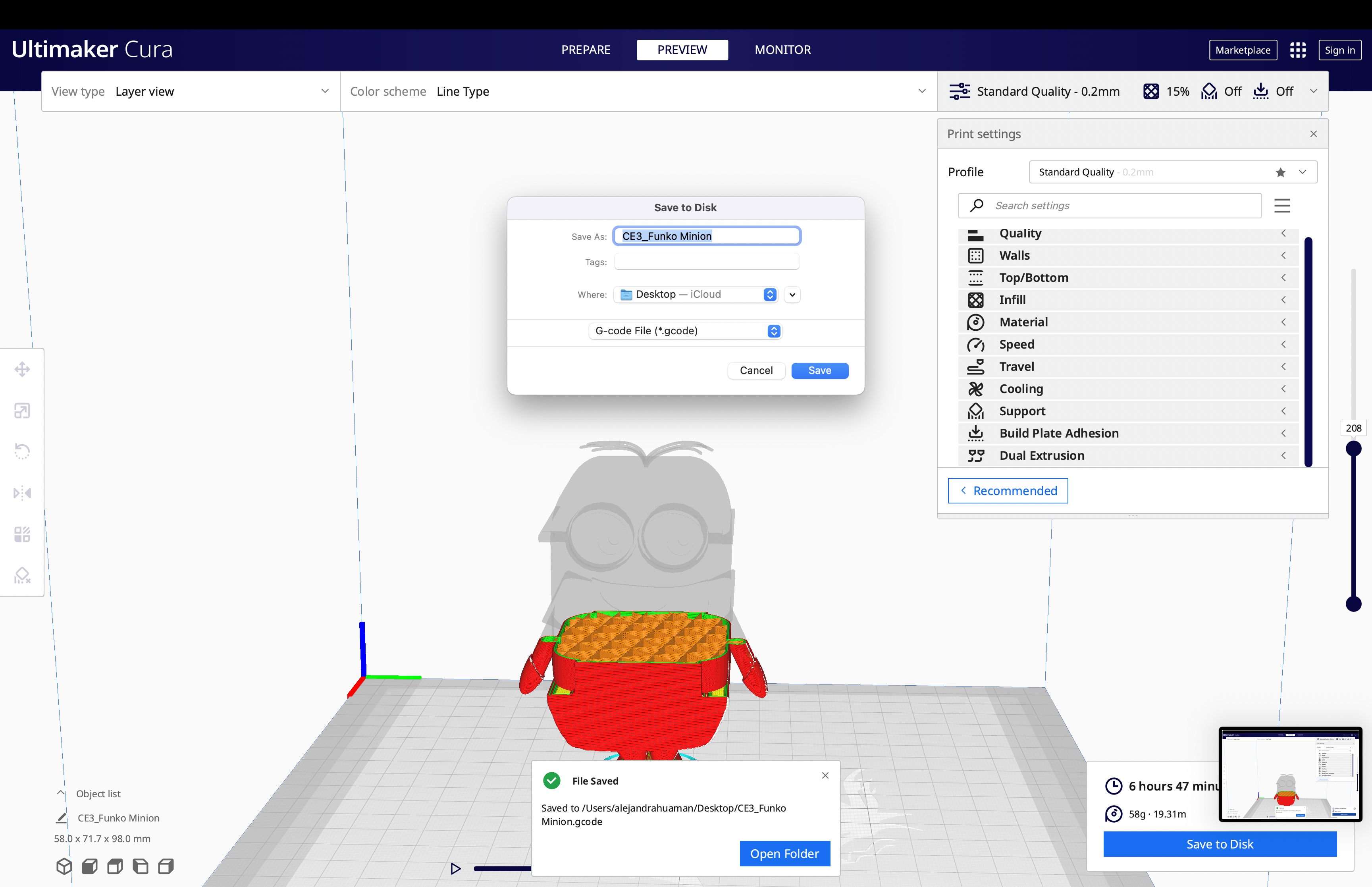The width and height of the screenshot is (1372, 887).
Task: Switch back to Recommended settings
Action: tap(1008, 491)
